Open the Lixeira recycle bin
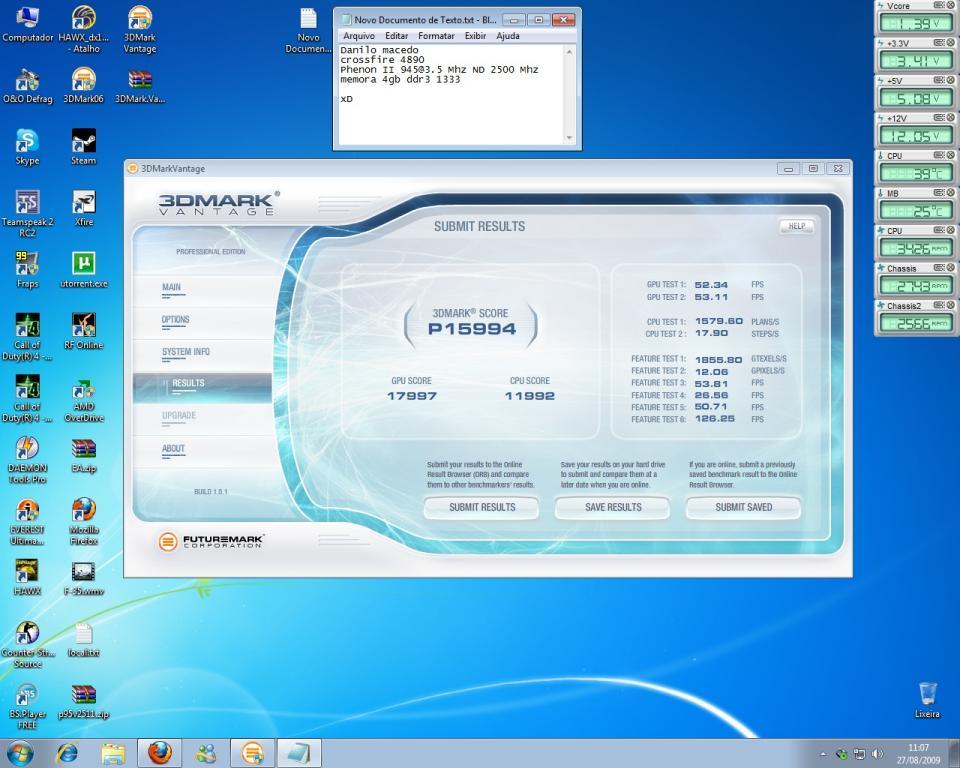This screenshot has width=960, height=768. coord(928,700)
